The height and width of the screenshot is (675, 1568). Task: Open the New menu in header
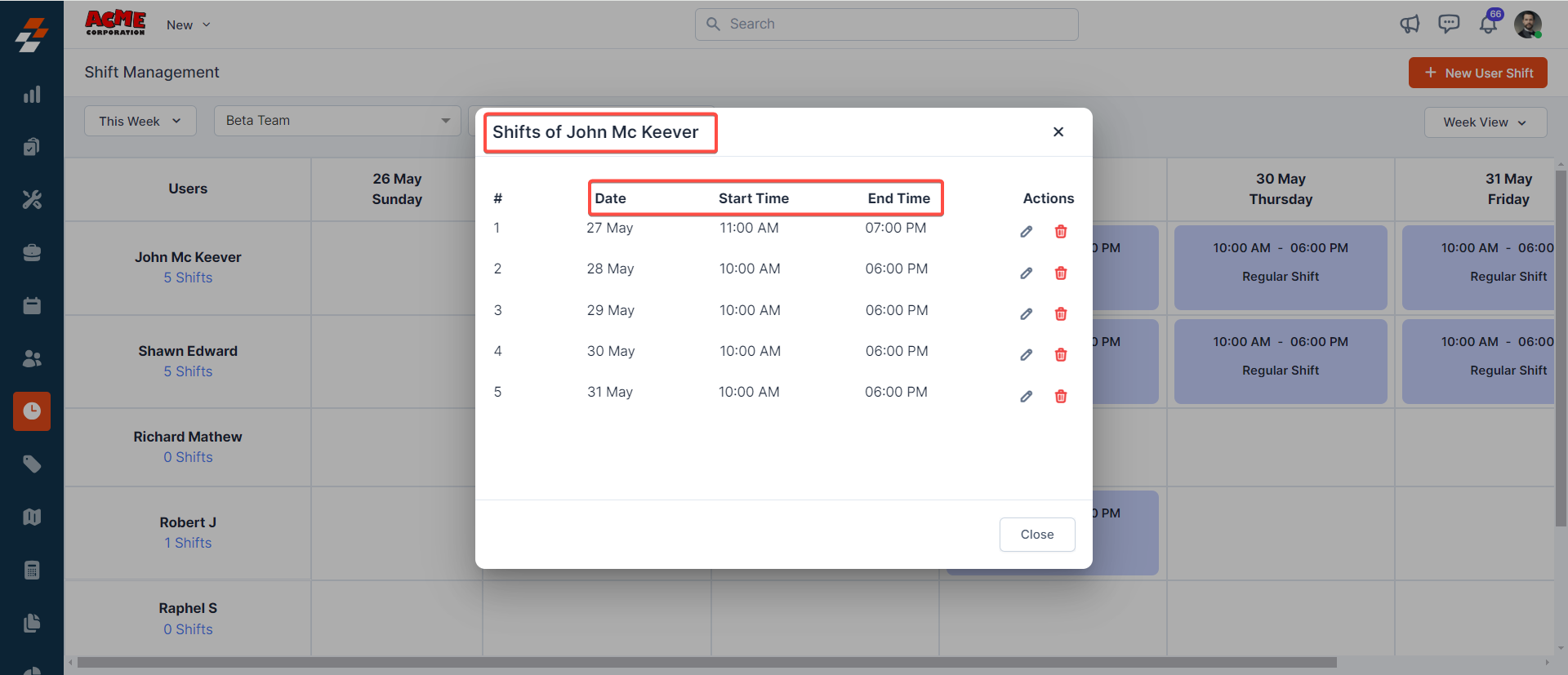(188, 25)
